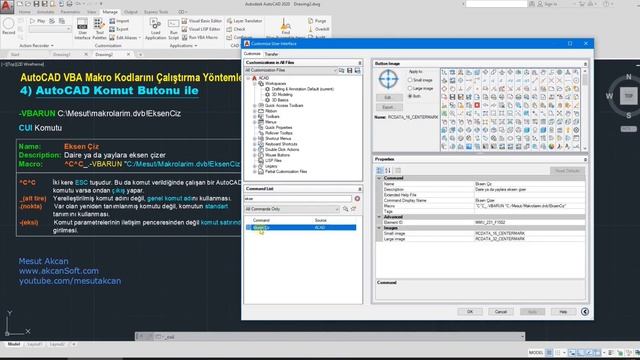Click Run VBA Macro in ribbon
Screen dimensions: 640x360
click(200, 37)
